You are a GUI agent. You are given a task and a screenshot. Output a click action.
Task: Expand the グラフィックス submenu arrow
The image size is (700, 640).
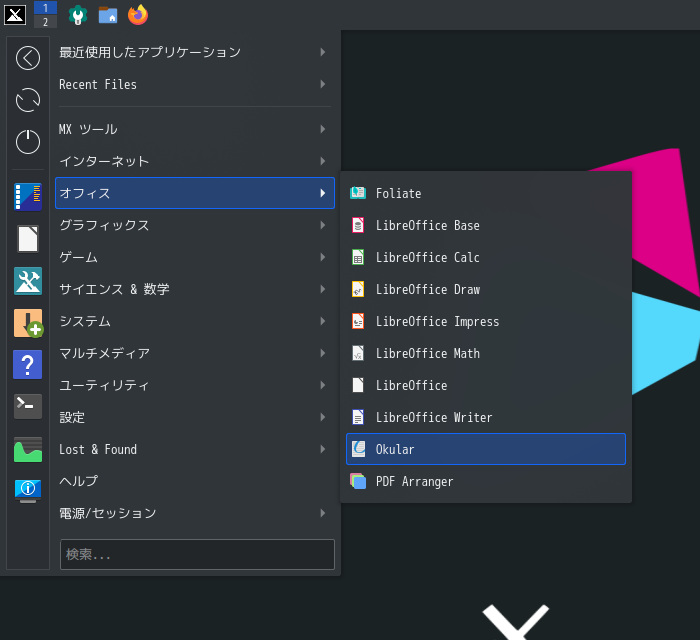322,225
